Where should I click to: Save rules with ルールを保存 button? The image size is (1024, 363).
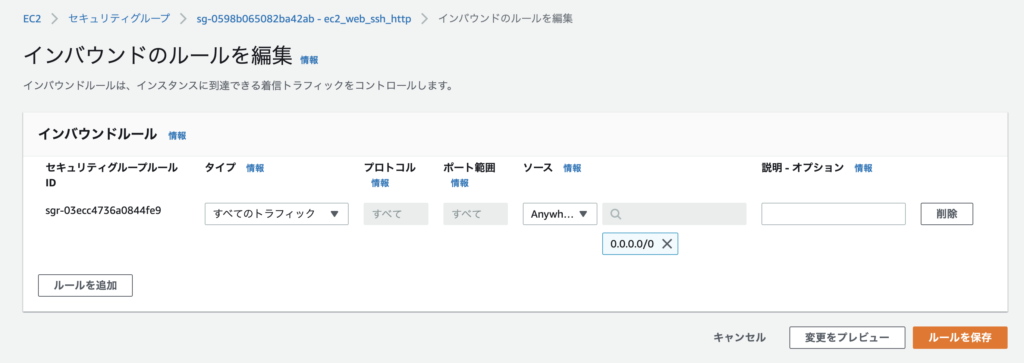point(960,338)
